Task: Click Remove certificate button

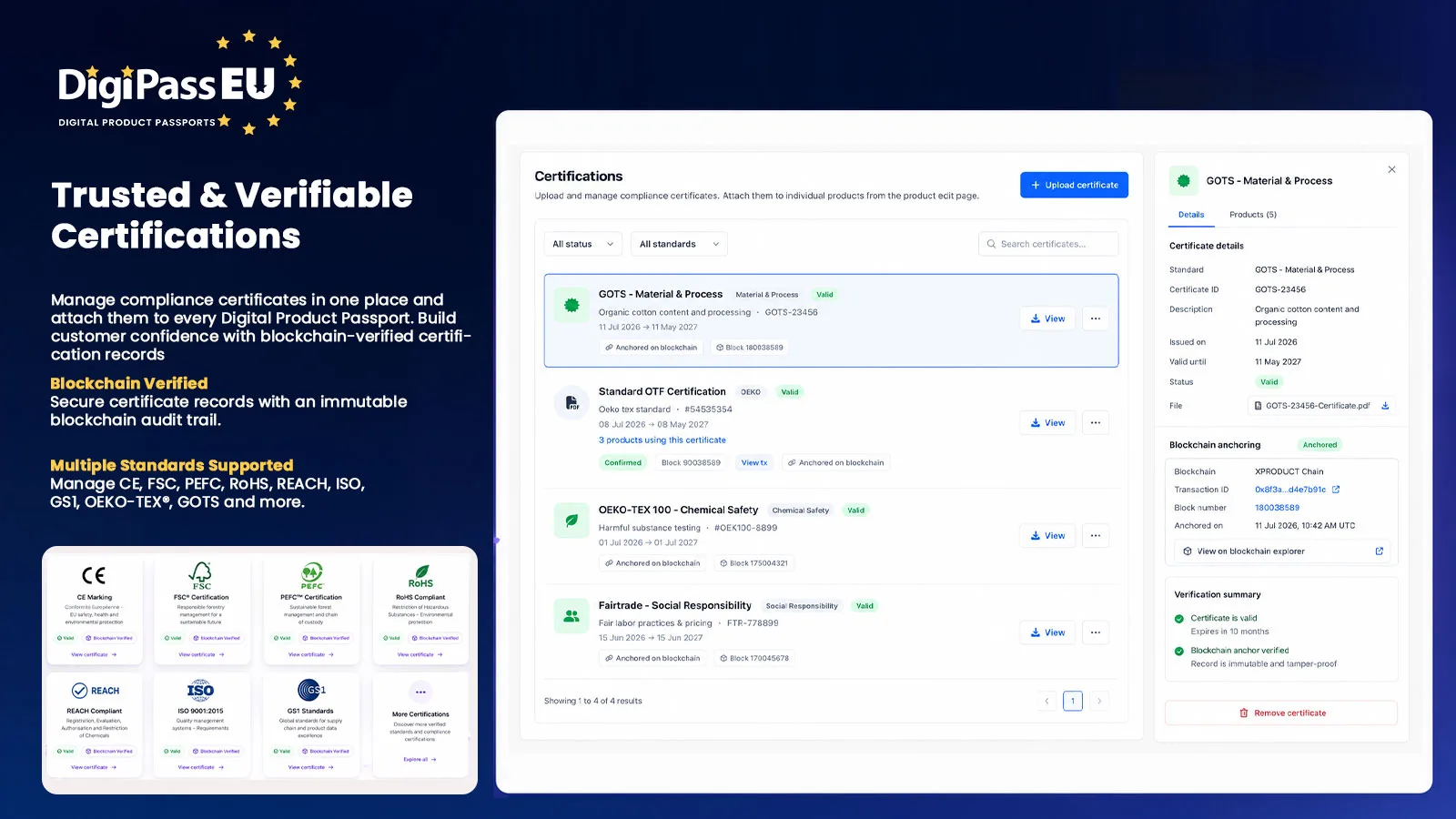Action: pyautogui.click(x=1281, y=713)
